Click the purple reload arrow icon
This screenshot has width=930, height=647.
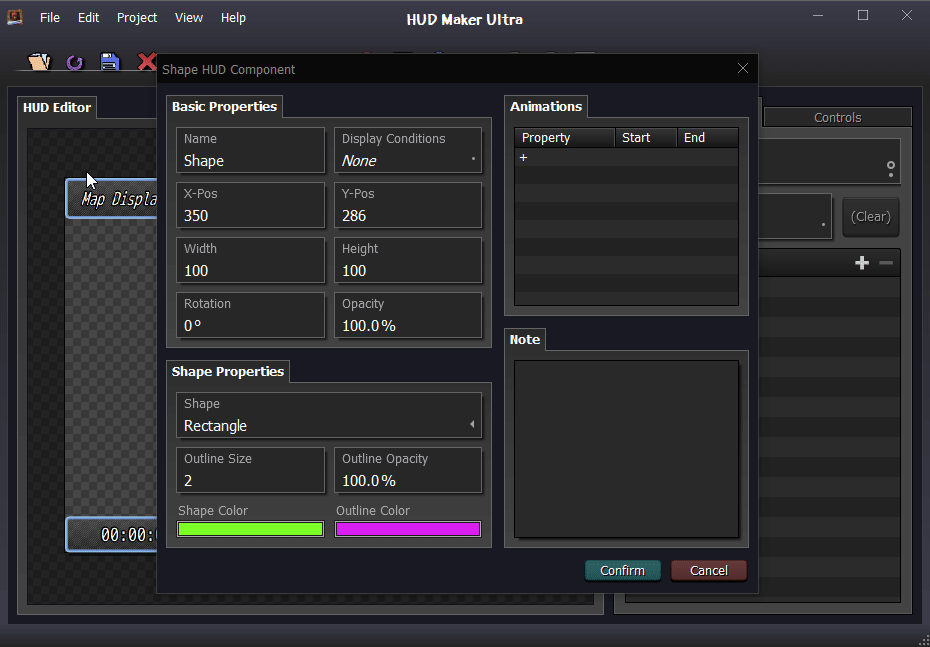point(75,62)
